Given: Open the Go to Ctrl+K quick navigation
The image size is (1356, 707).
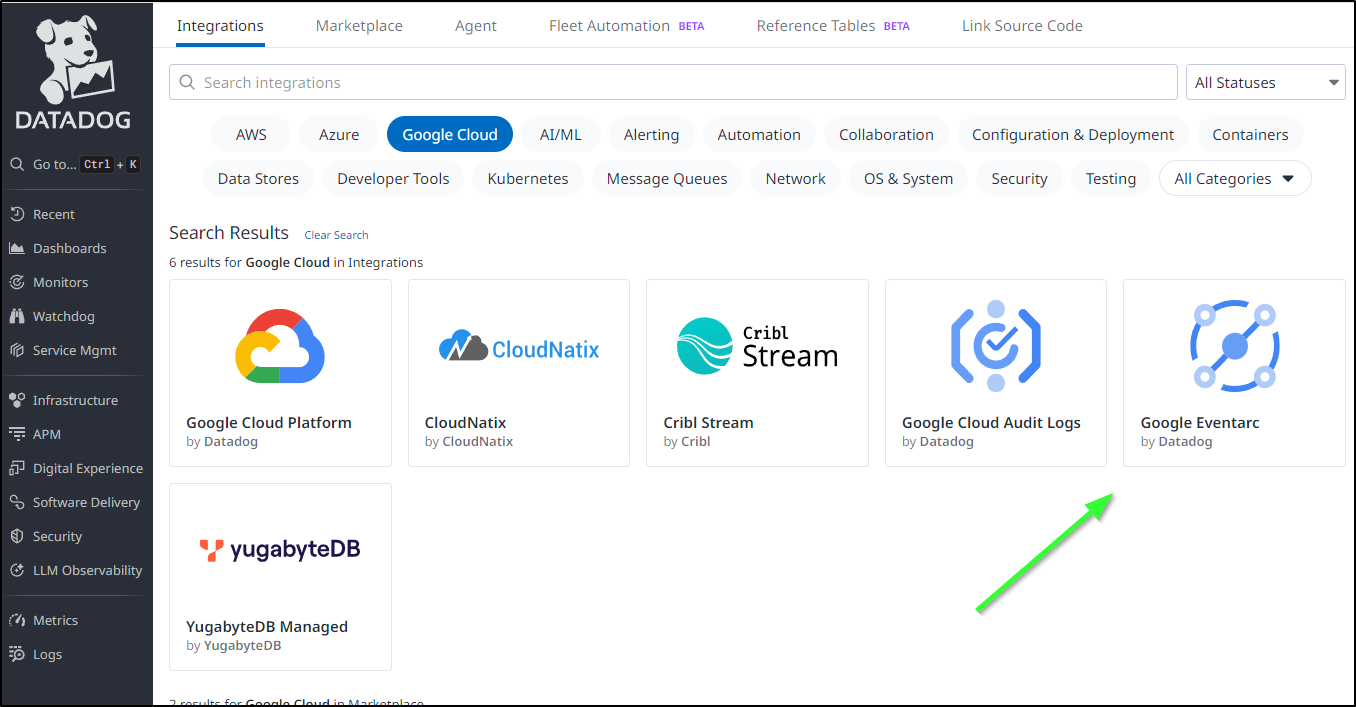Looking at the screenshot, I should [76, 164].
